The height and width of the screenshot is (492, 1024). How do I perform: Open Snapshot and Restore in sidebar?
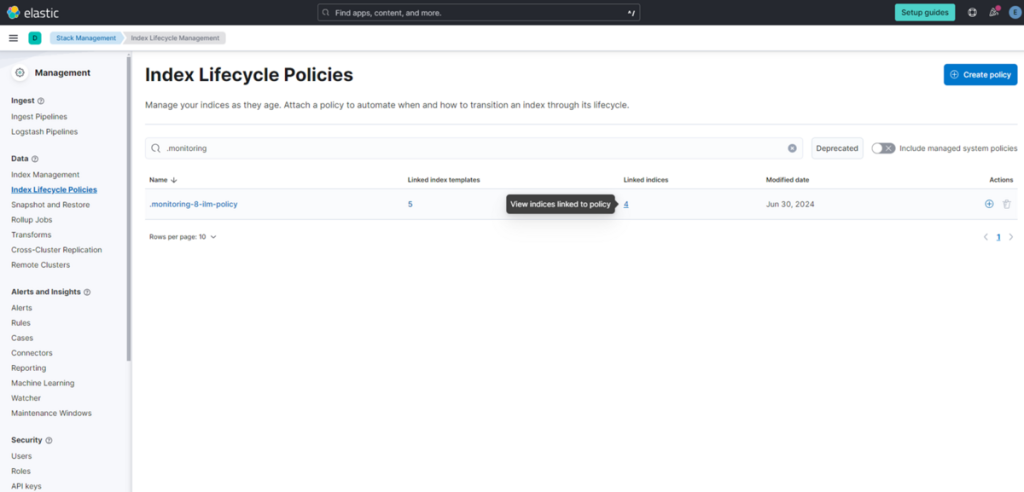pos(50,204)
